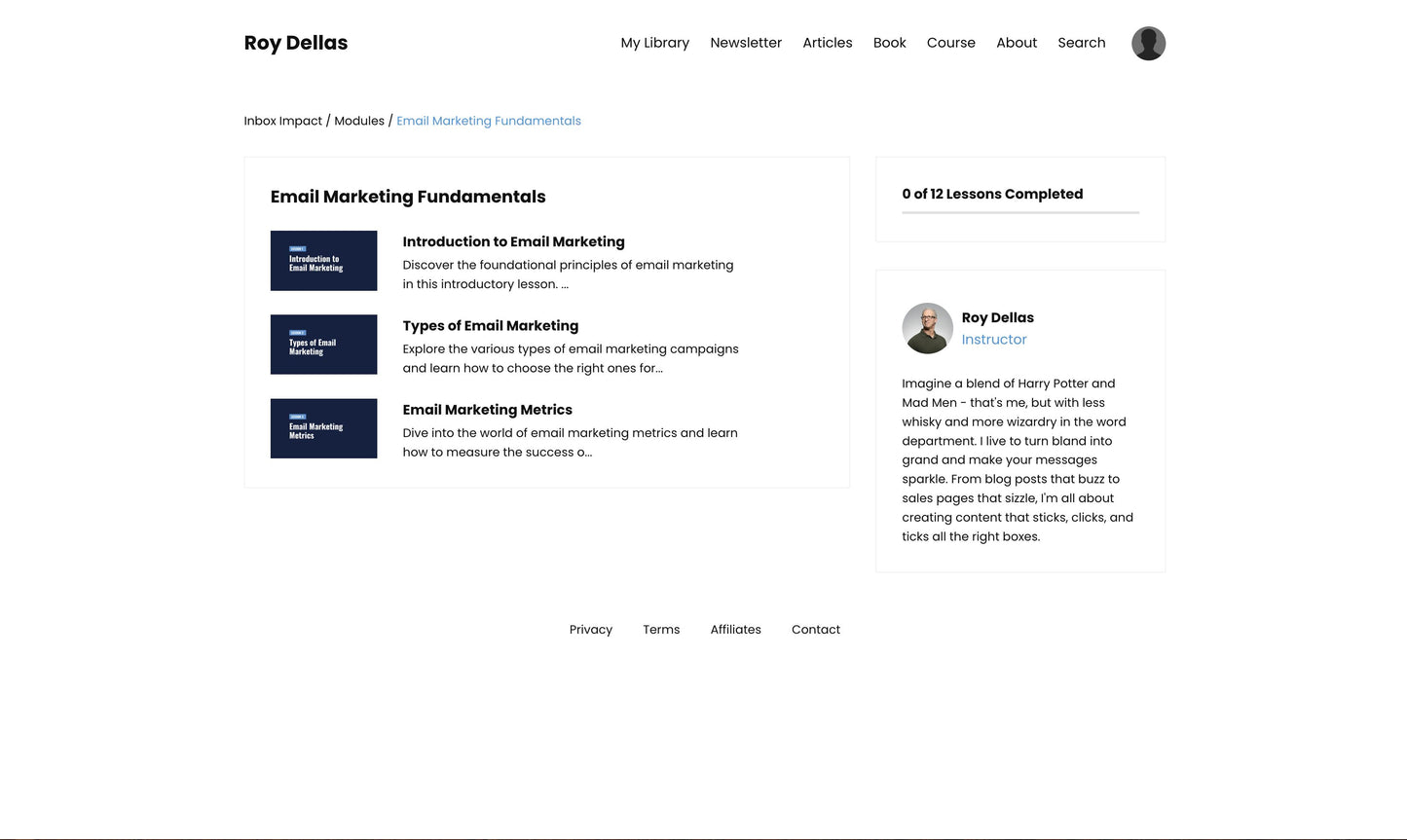Click the lessons completed progress bar
1407x840 pixels.
[1019, 212]
